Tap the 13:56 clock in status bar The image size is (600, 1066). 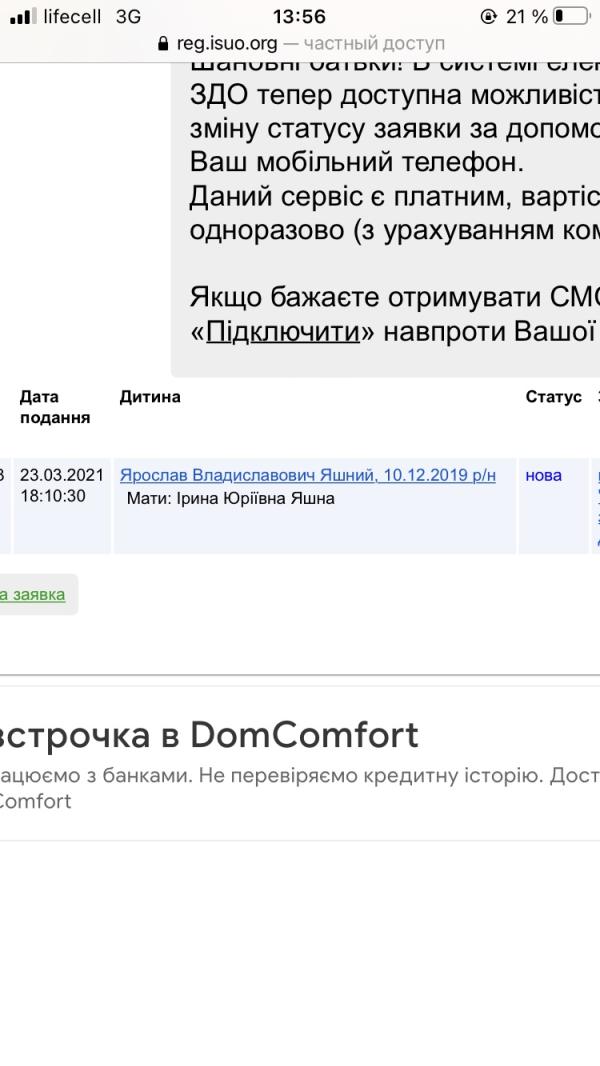pos(300,16)
